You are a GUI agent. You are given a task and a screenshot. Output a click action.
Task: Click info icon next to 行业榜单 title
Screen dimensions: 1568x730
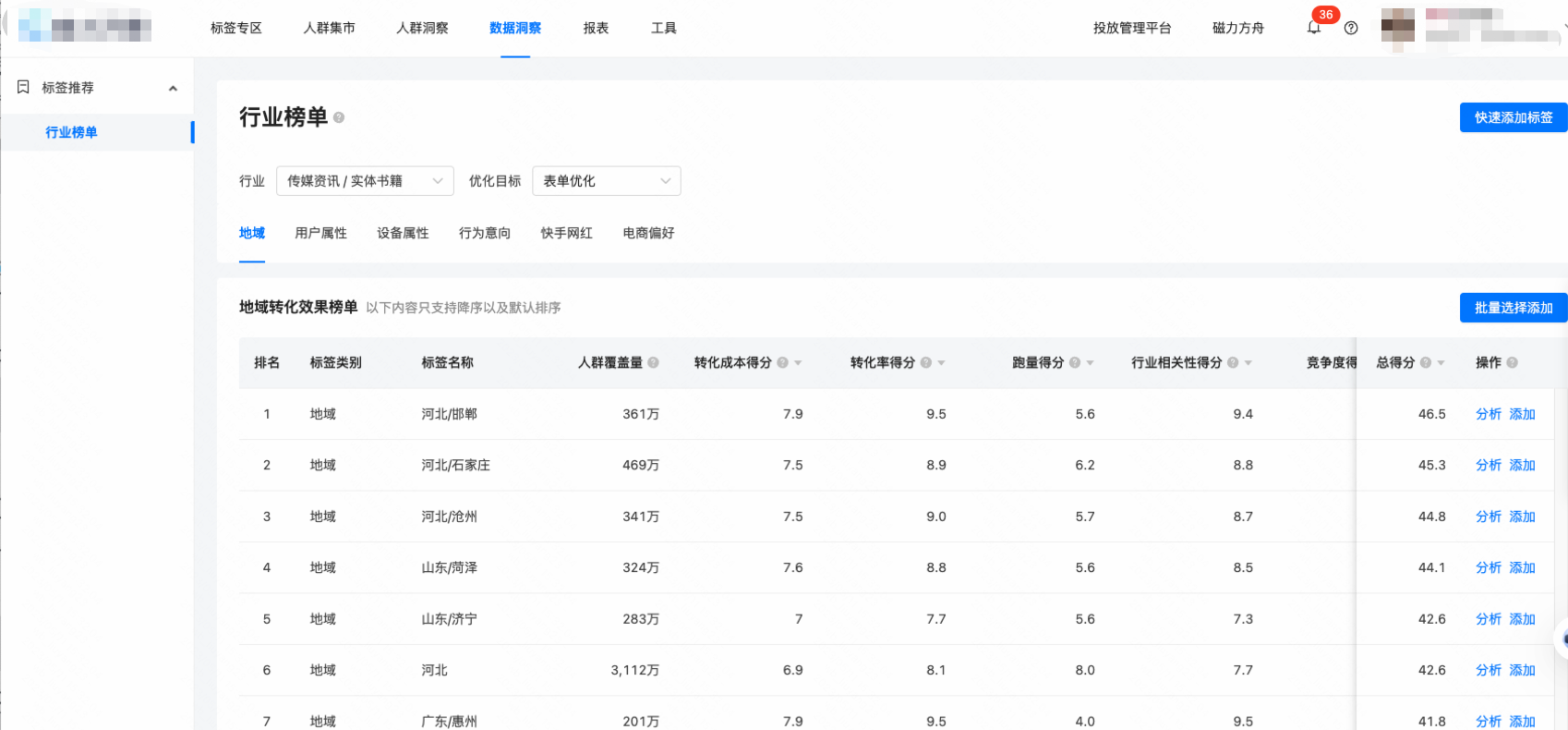(x=339, y=117)
